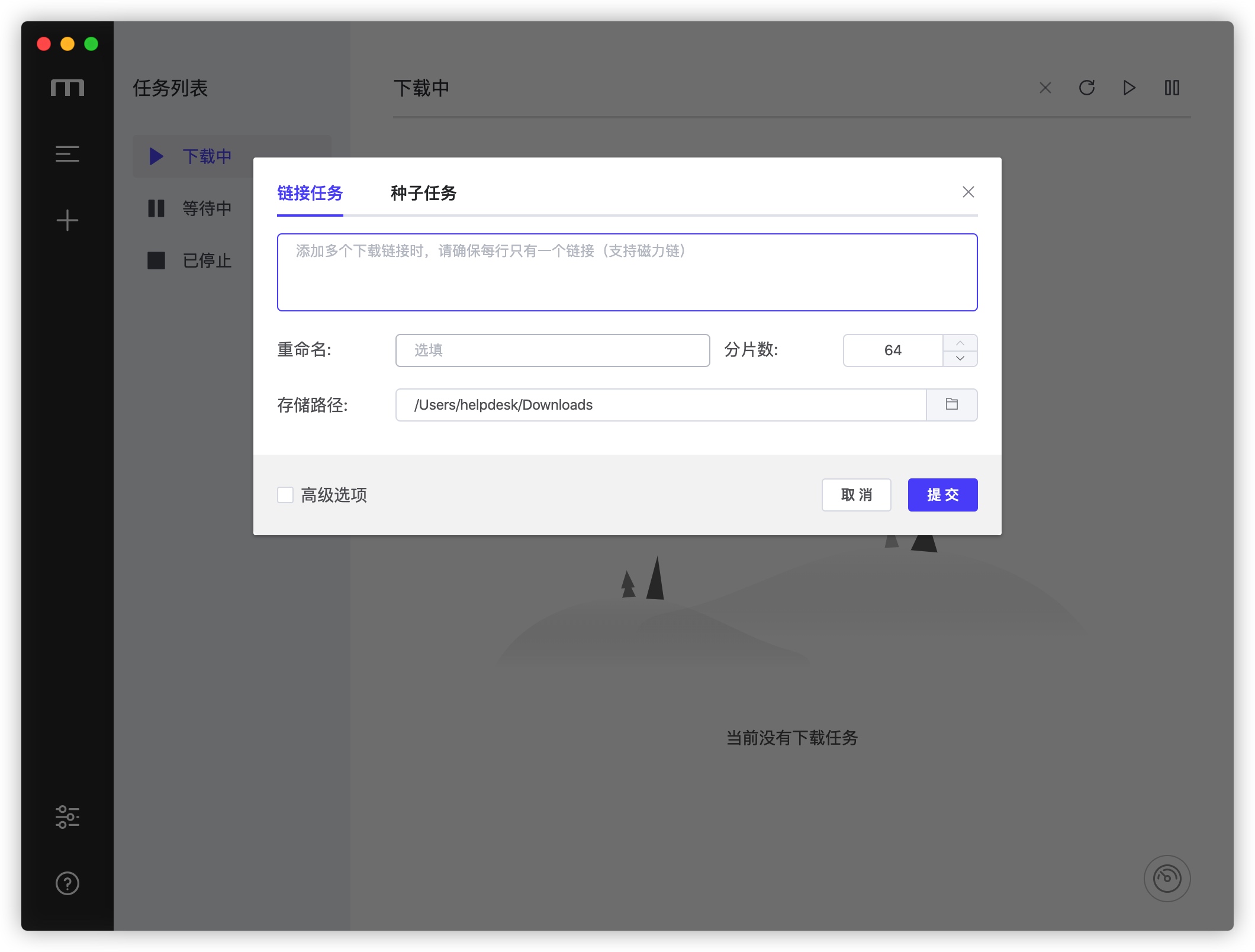Decrease the 分片数 value with the down arrow
Image resolution: width=1255 pixels, height=952 pixels.
(960, 358)
